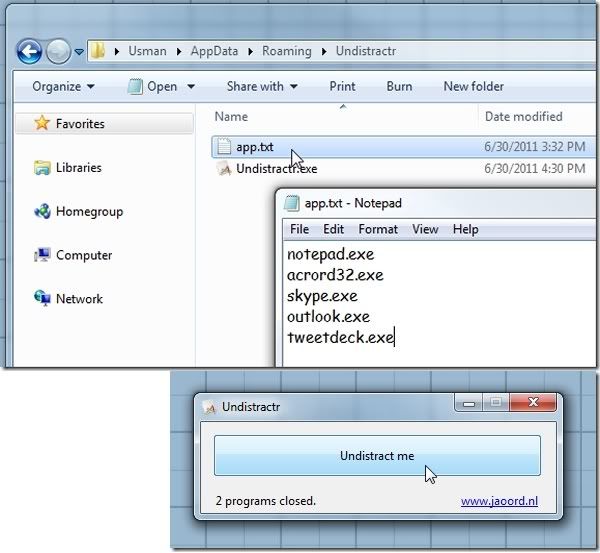Click the Favorites star icon

[42, 123]
